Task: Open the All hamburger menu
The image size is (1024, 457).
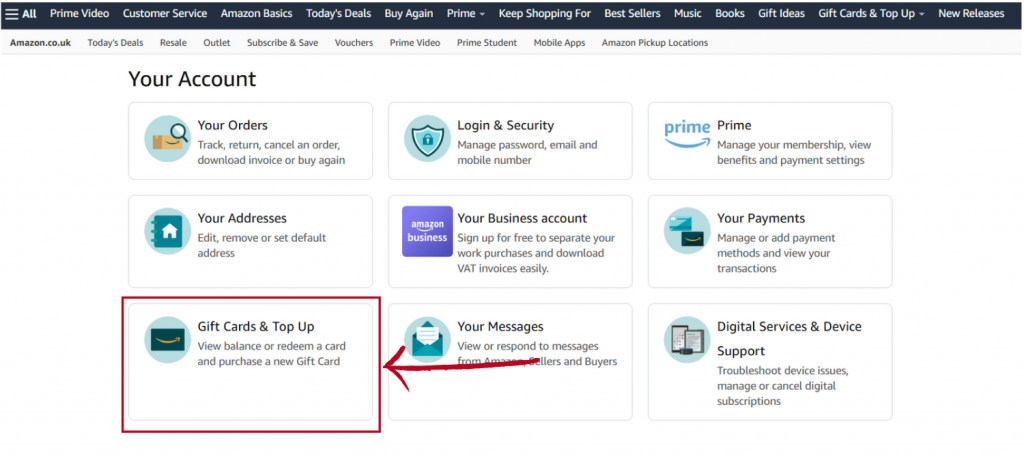Action: coord(21,13)
